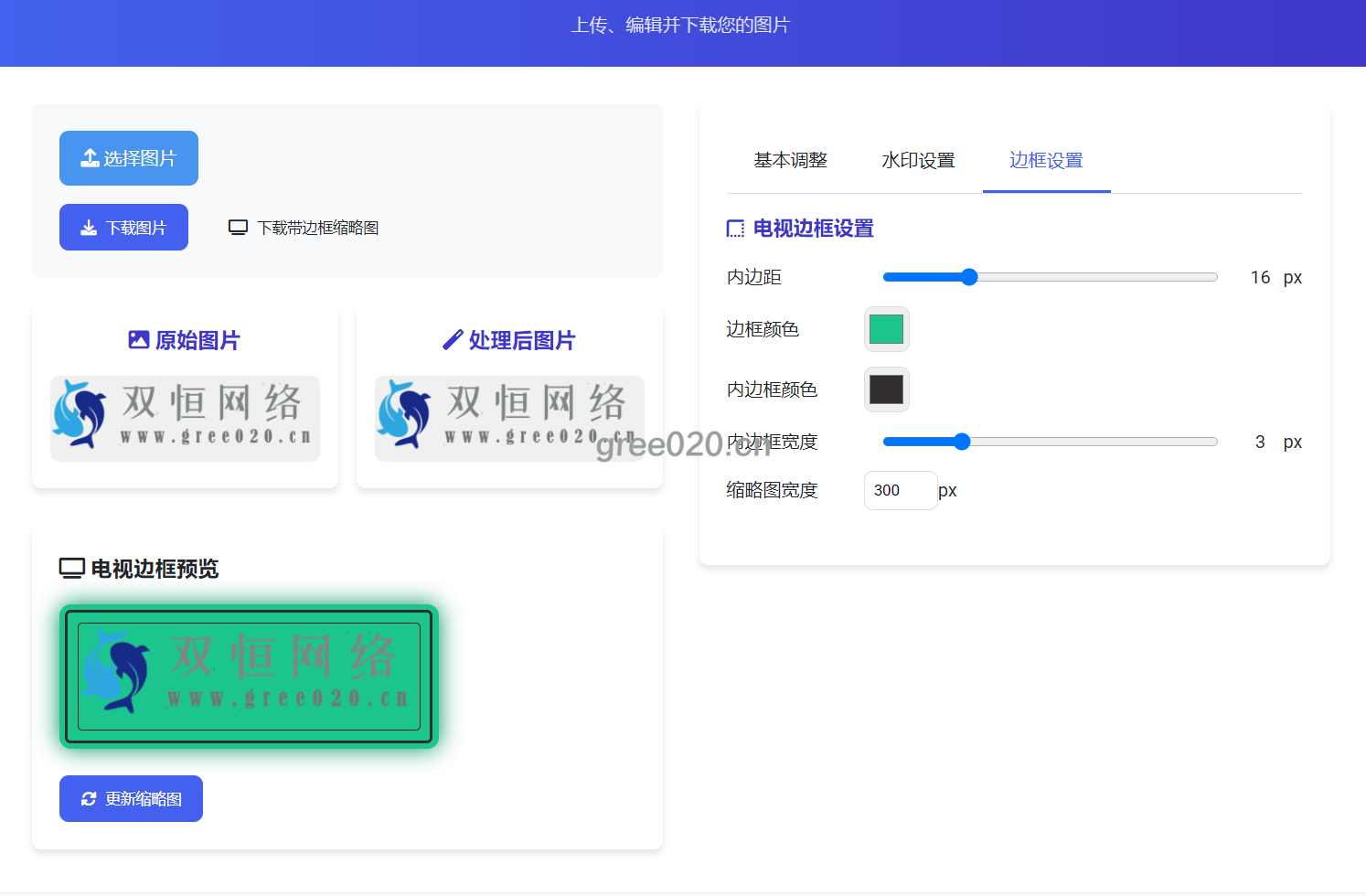Click the picture icon next to 原始图片

point(139,340)
